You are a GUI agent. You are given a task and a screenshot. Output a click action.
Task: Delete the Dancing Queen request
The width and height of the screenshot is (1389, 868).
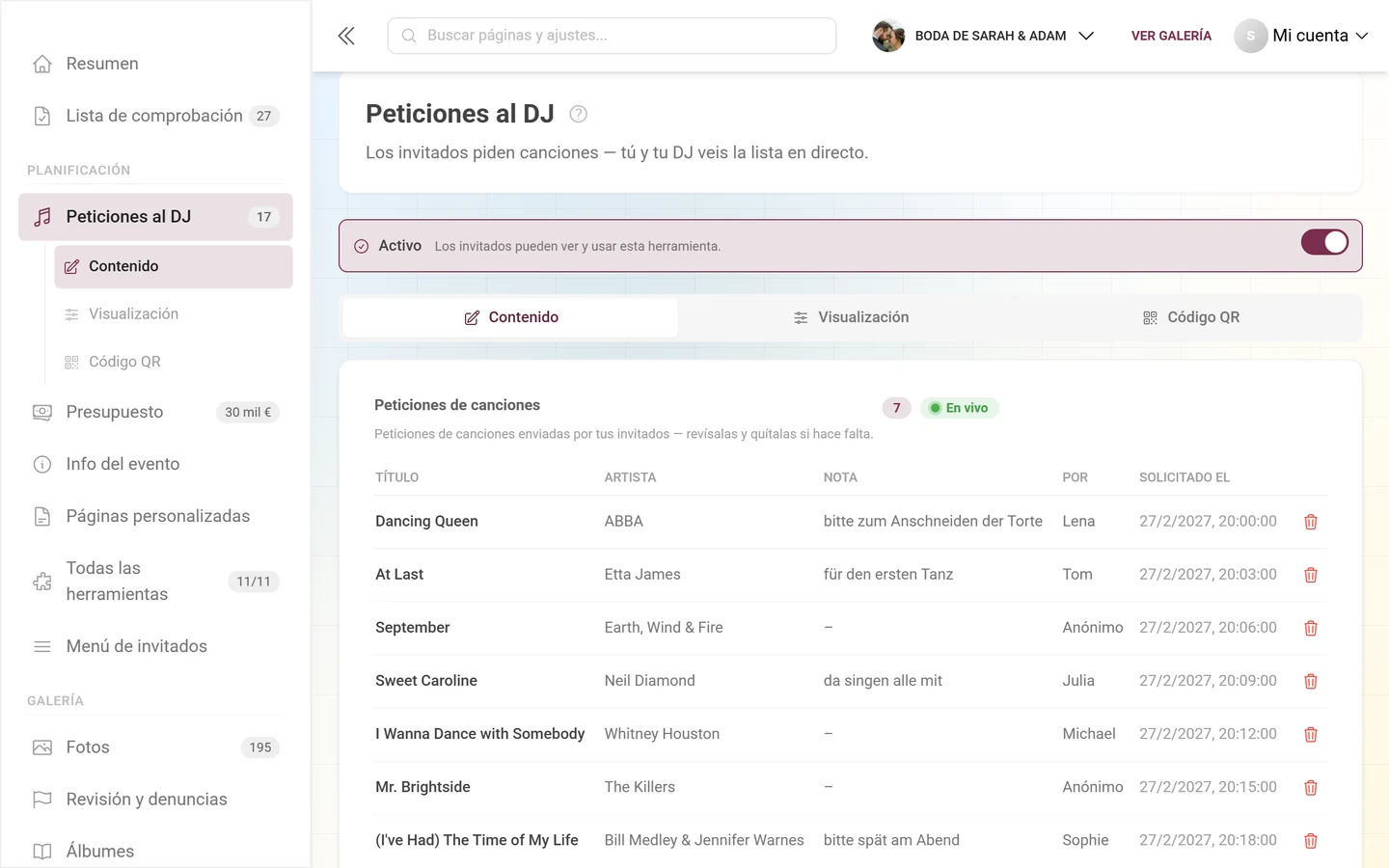tap(1311, 522)
